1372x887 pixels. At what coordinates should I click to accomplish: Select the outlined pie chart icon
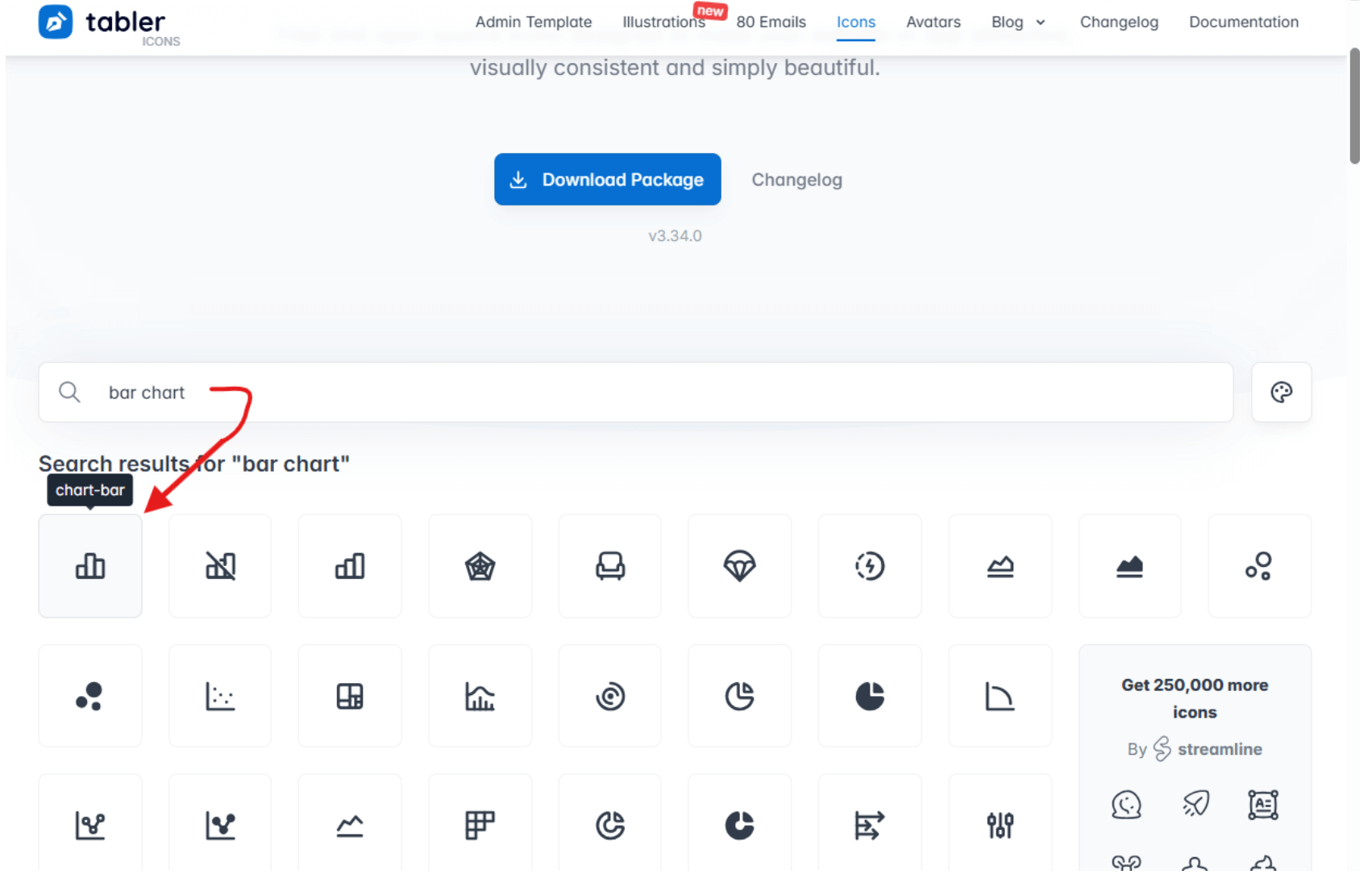point(740,696)
